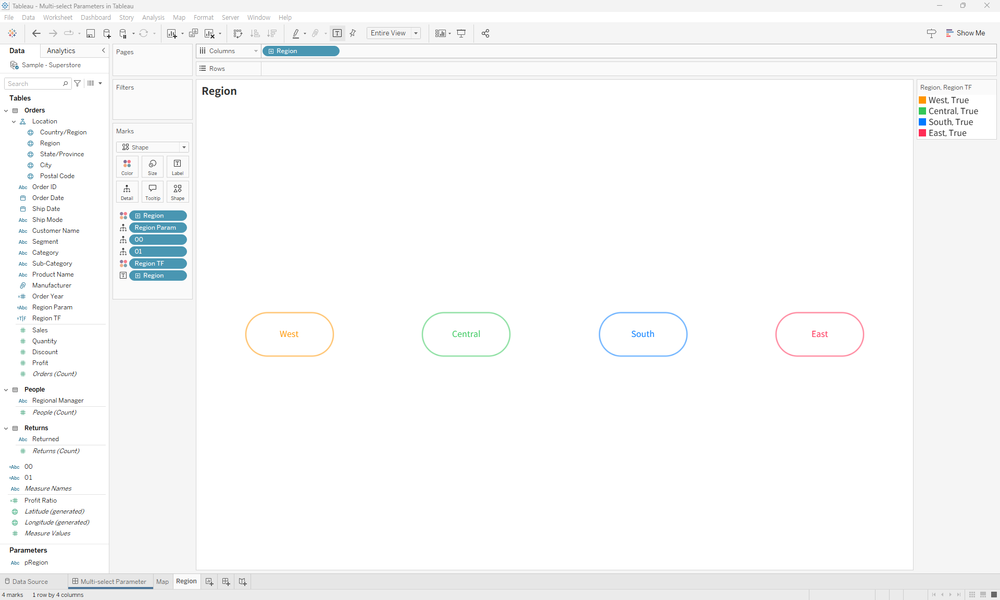Open the Entire View fit dropdown
This screenshot has height=600, width=1000.
point(414,32)
